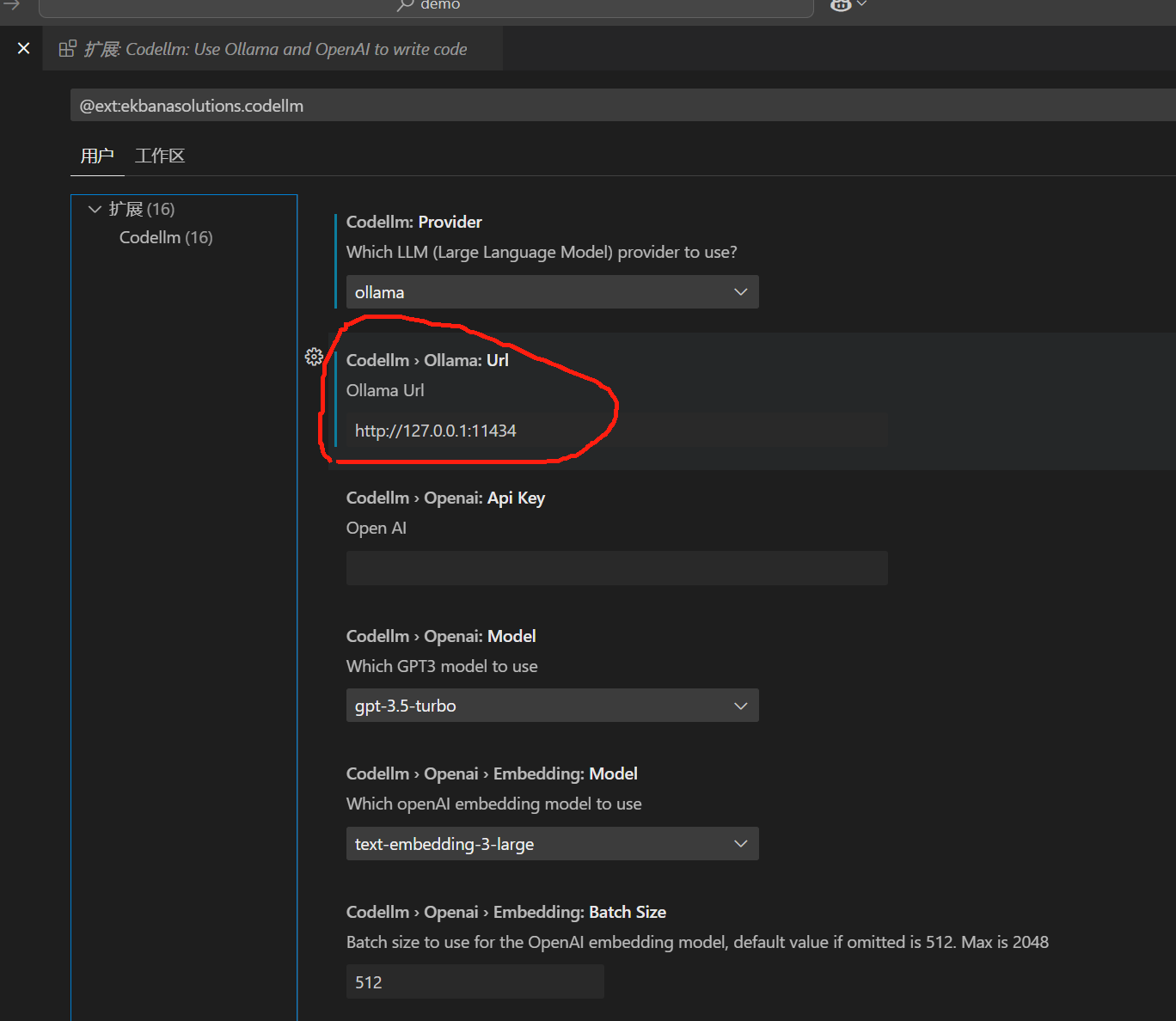Image resolution: width=1176 pixels, height=1021 pixels.
Task: Open the Embedding Model dropdown text-embedding-3-large
Action: click(x=553, y=844)
